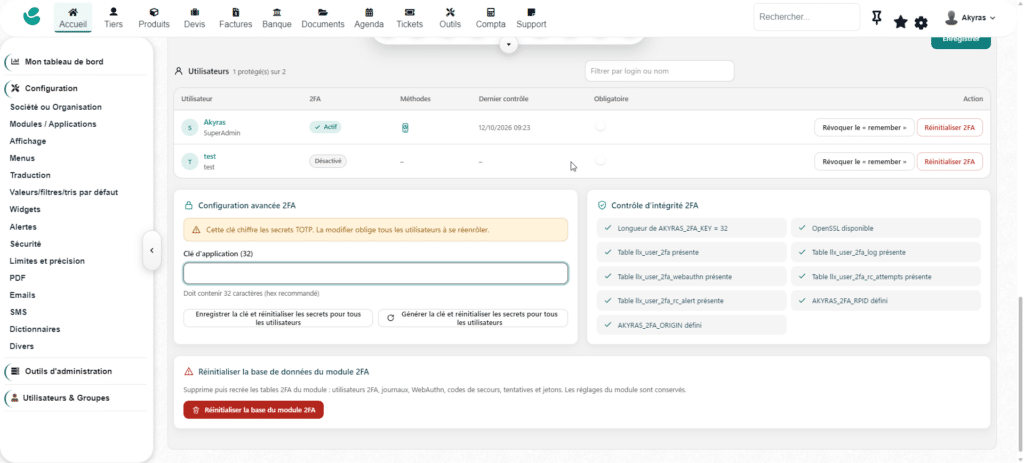Toggle Obligatoire switch for test user
This screenshot has height=463, width=1024.
[600, 161]
